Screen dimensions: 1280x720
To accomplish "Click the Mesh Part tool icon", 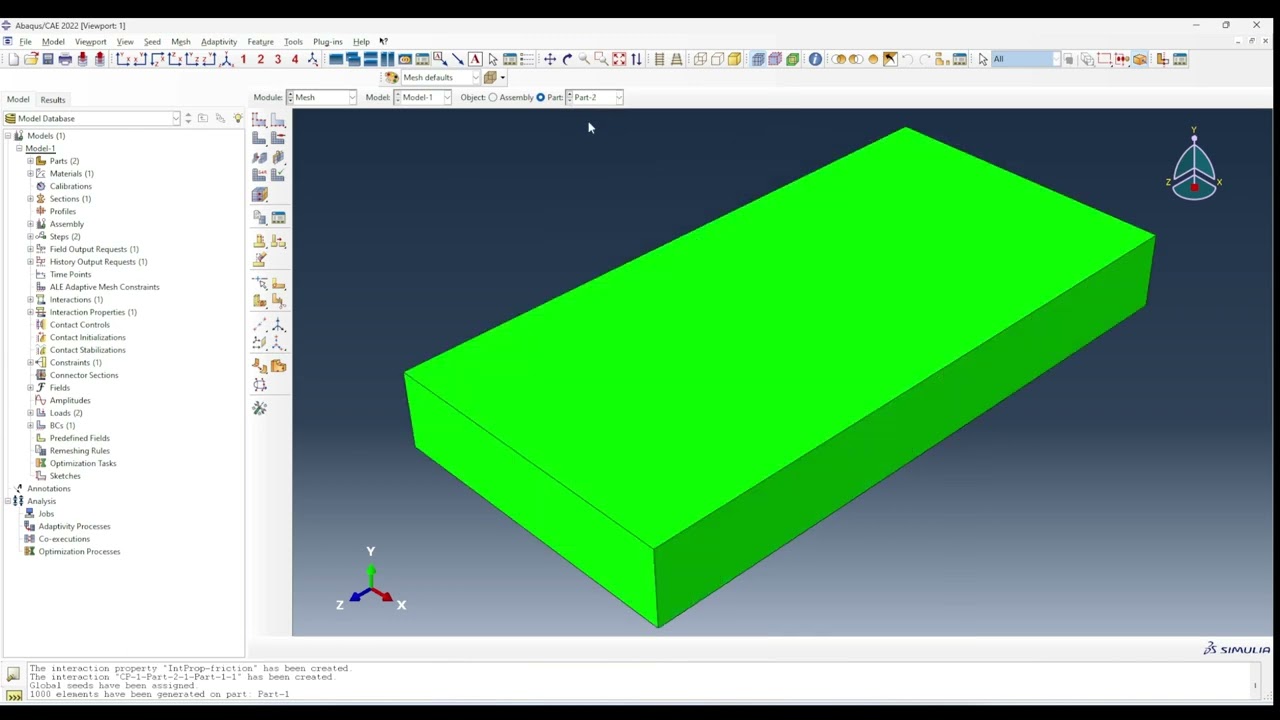I will (x=259, y=138).
